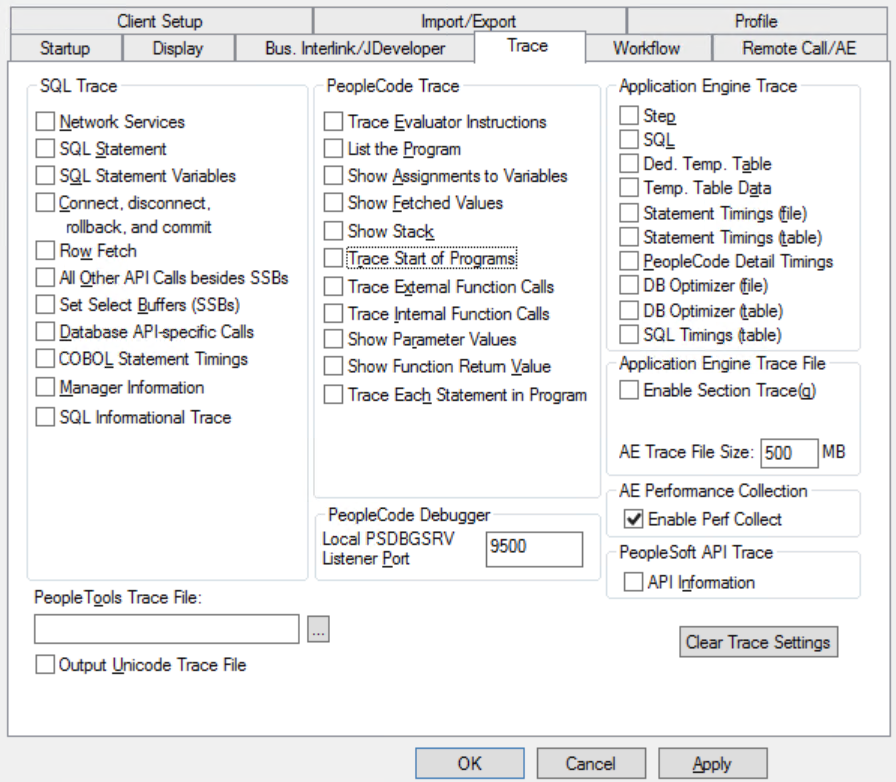Viewport: 896px width, 782px height.
Task: Select the Import/Export tab
Action: 467,20
